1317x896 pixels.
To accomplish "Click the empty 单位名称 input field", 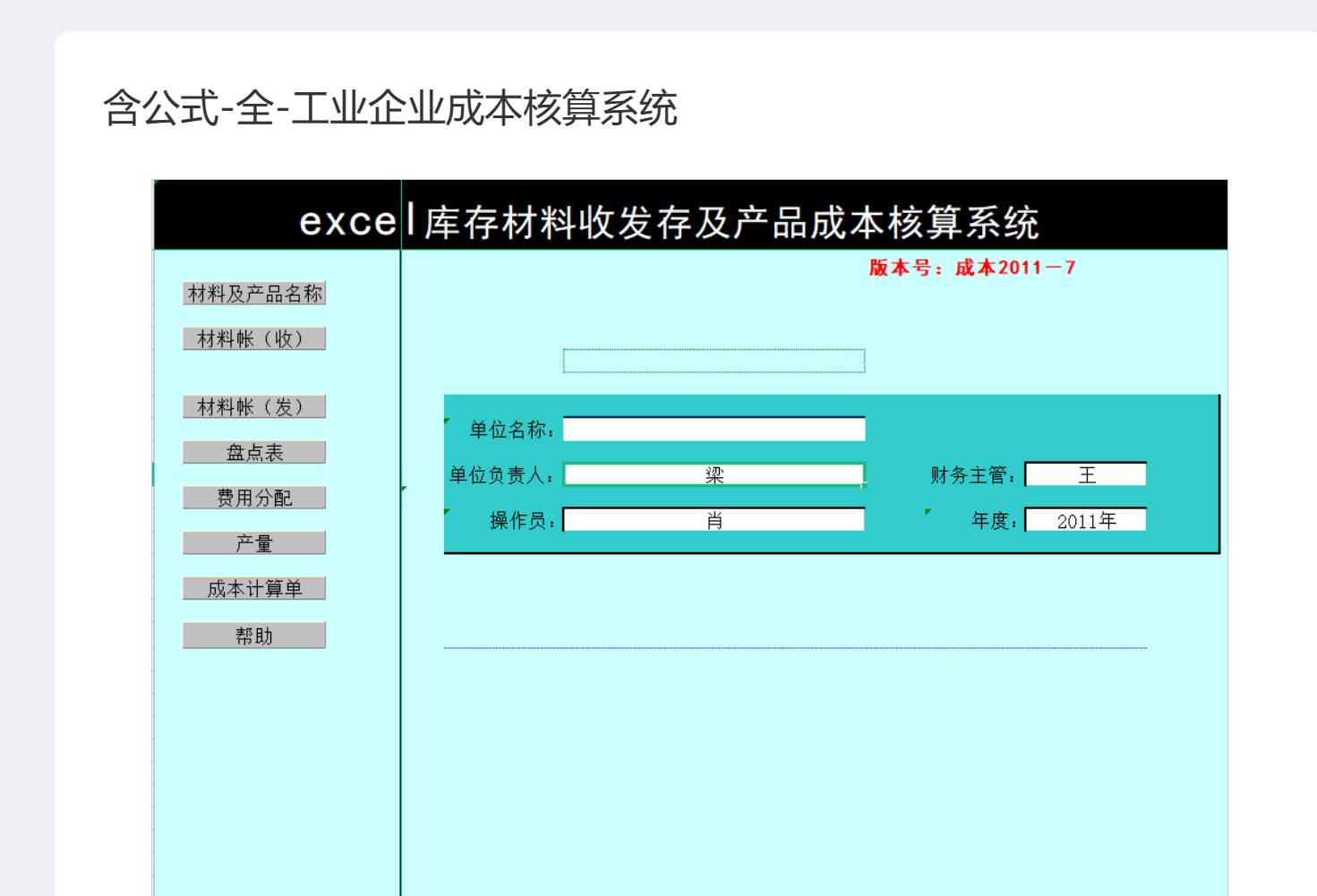I will point(714,430).
